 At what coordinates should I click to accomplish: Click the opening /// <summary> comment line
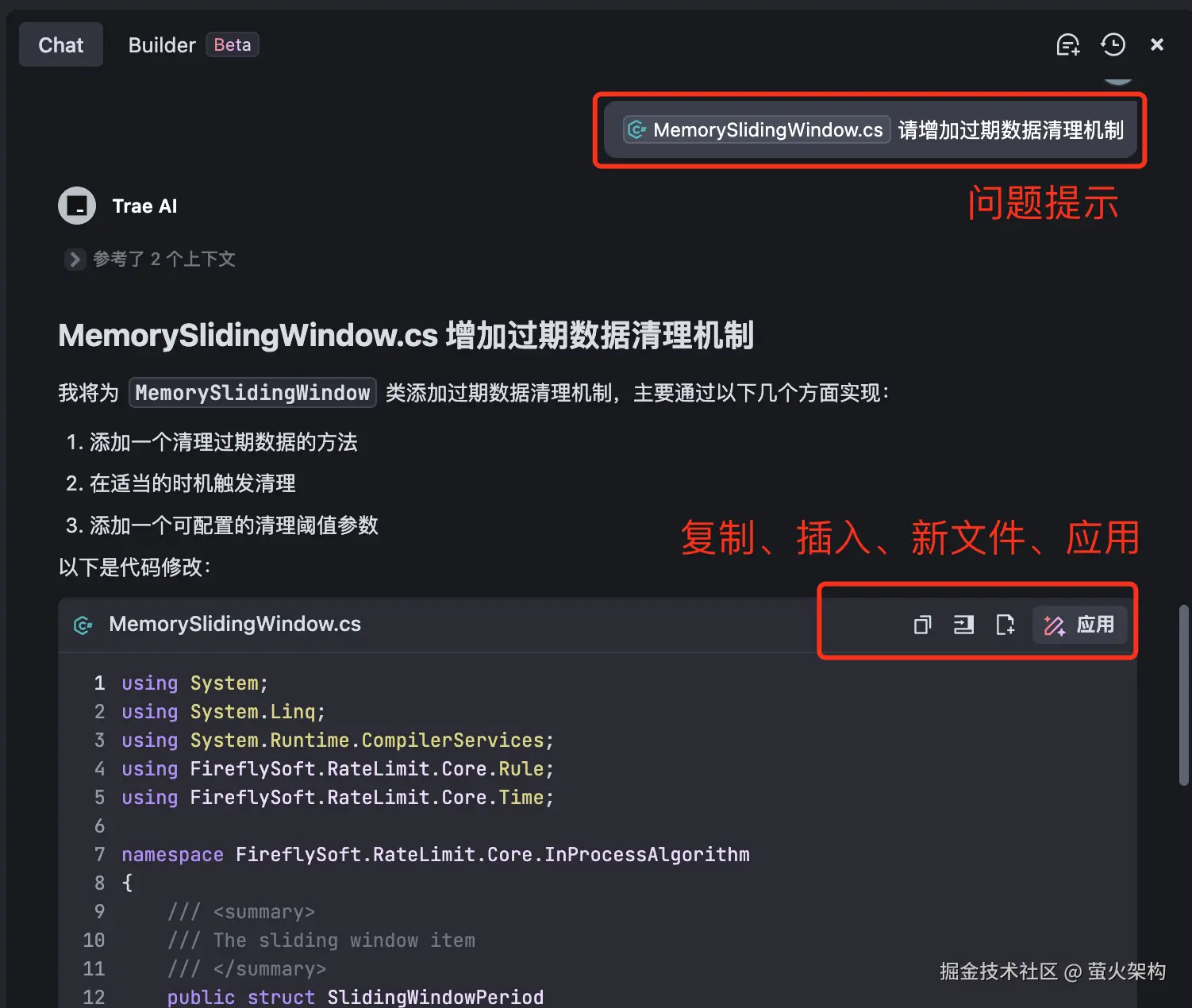click(x=241, y=912)
